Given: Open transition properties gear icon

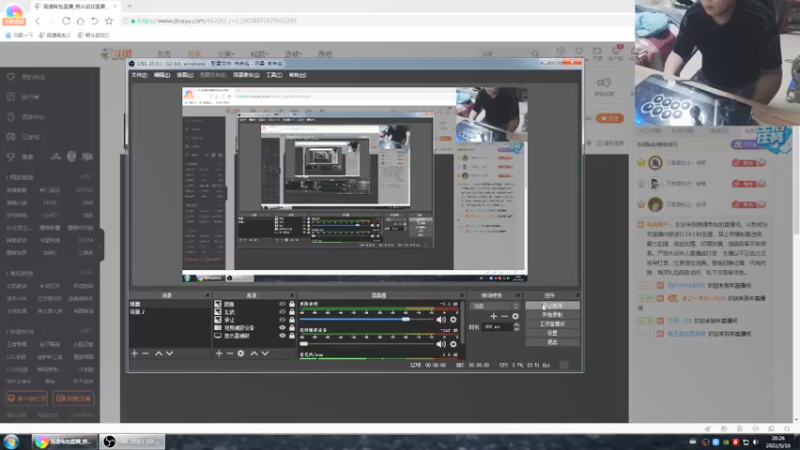Looking at the screenshot, I should 515,316.
